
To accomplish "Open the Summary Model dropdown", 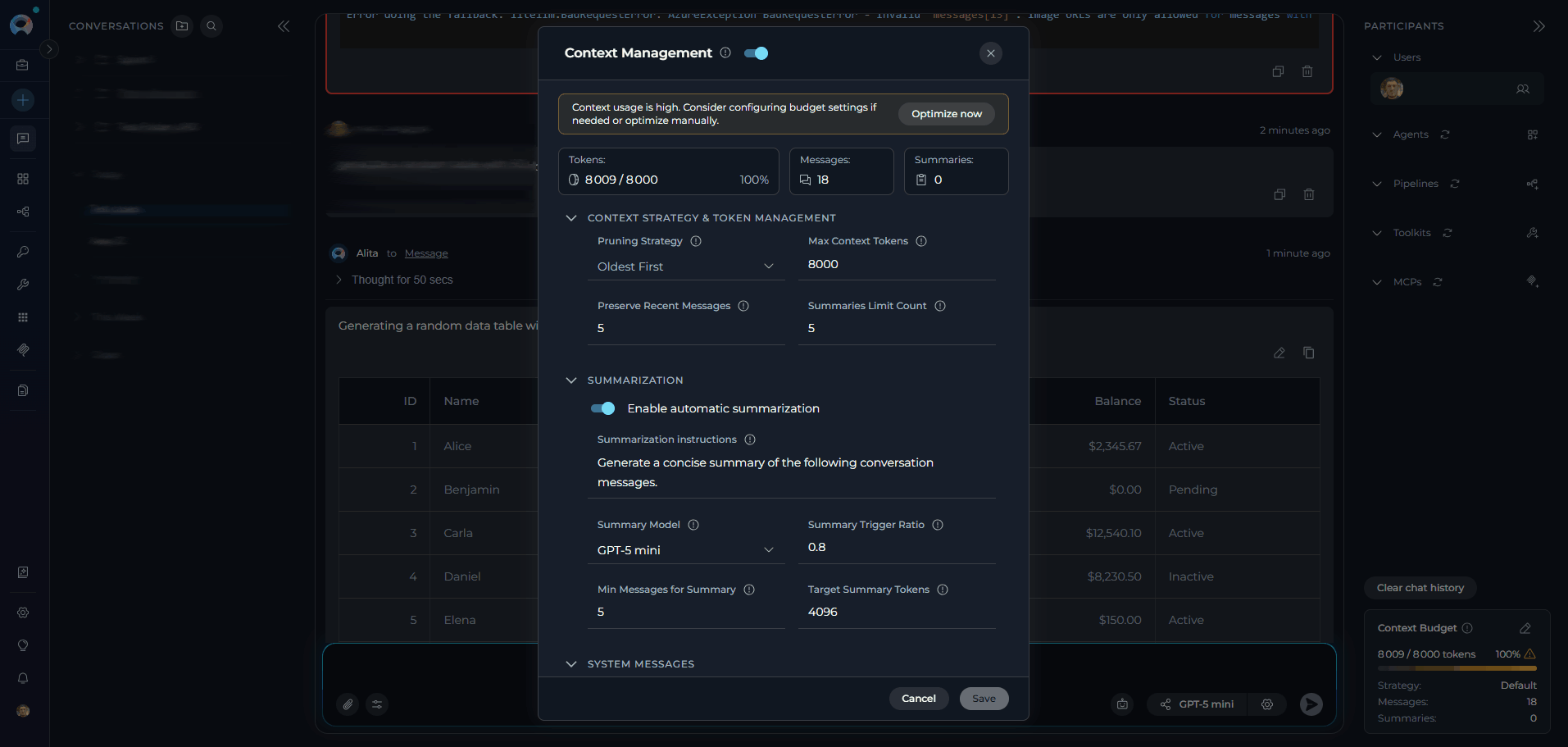I will click(685, 550).
